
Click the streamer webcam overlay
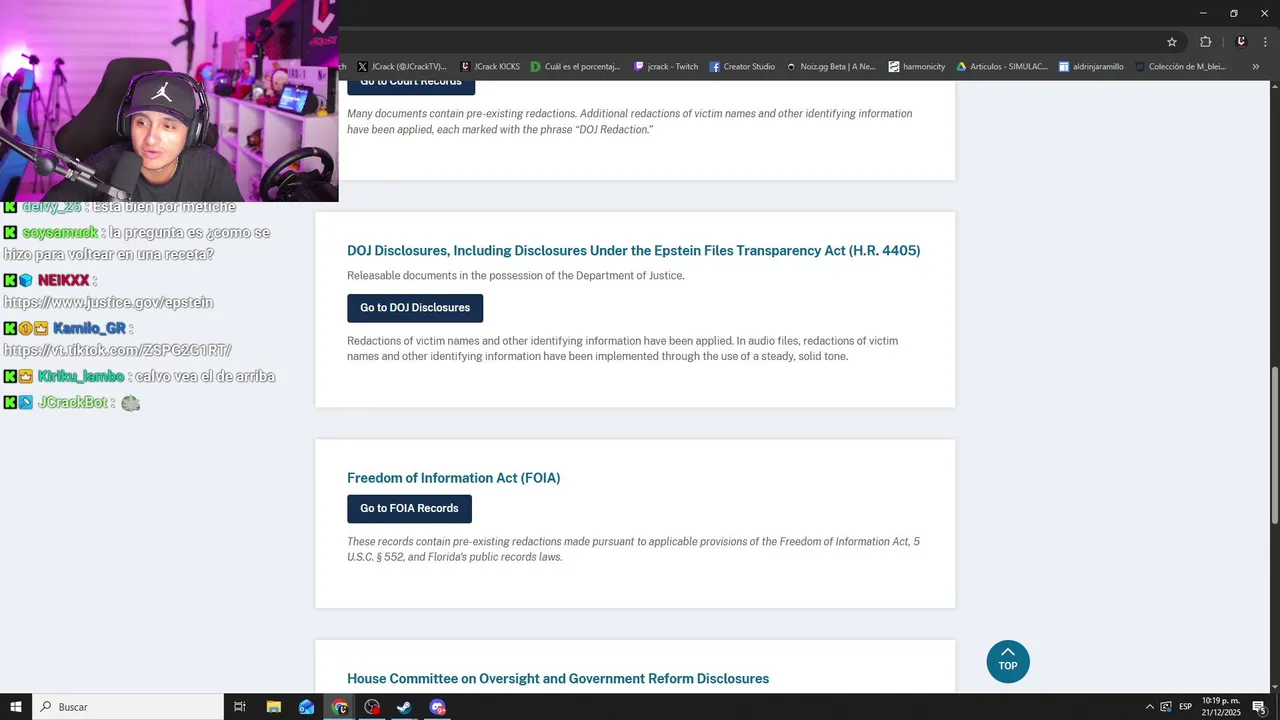169,101
